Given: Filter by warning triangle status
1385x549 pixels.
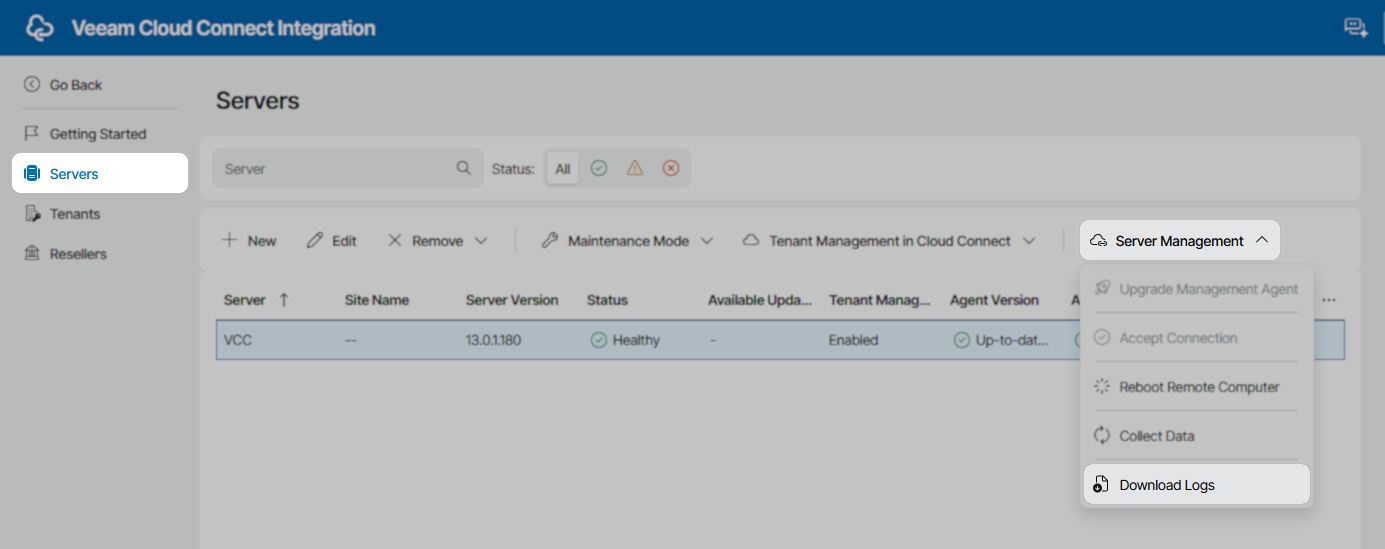Looking at the screenshot, I should pyautogui.click(x=634, y=169).
